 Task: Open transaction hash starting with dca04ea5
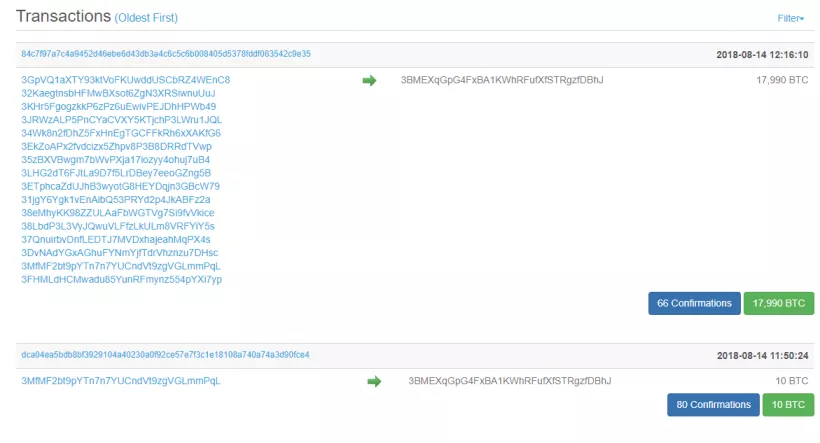pyautogui.click(x=165, y=355)
